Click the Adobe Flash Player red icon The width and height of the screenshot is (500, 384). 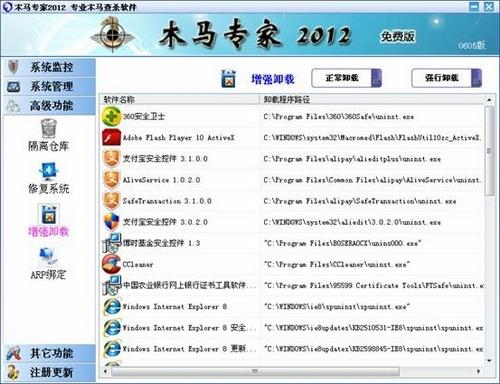(111, 137)
